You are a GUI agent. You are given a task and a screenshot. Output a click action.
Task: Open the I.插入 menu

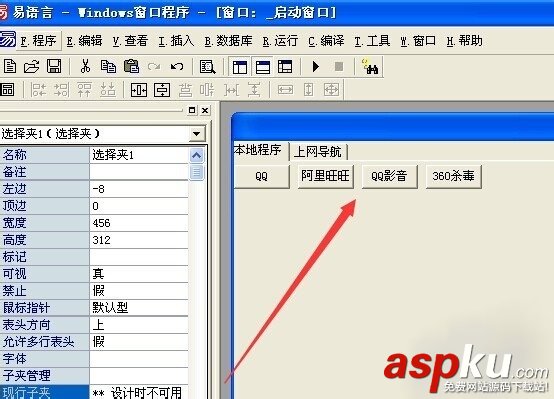(176, 41)
